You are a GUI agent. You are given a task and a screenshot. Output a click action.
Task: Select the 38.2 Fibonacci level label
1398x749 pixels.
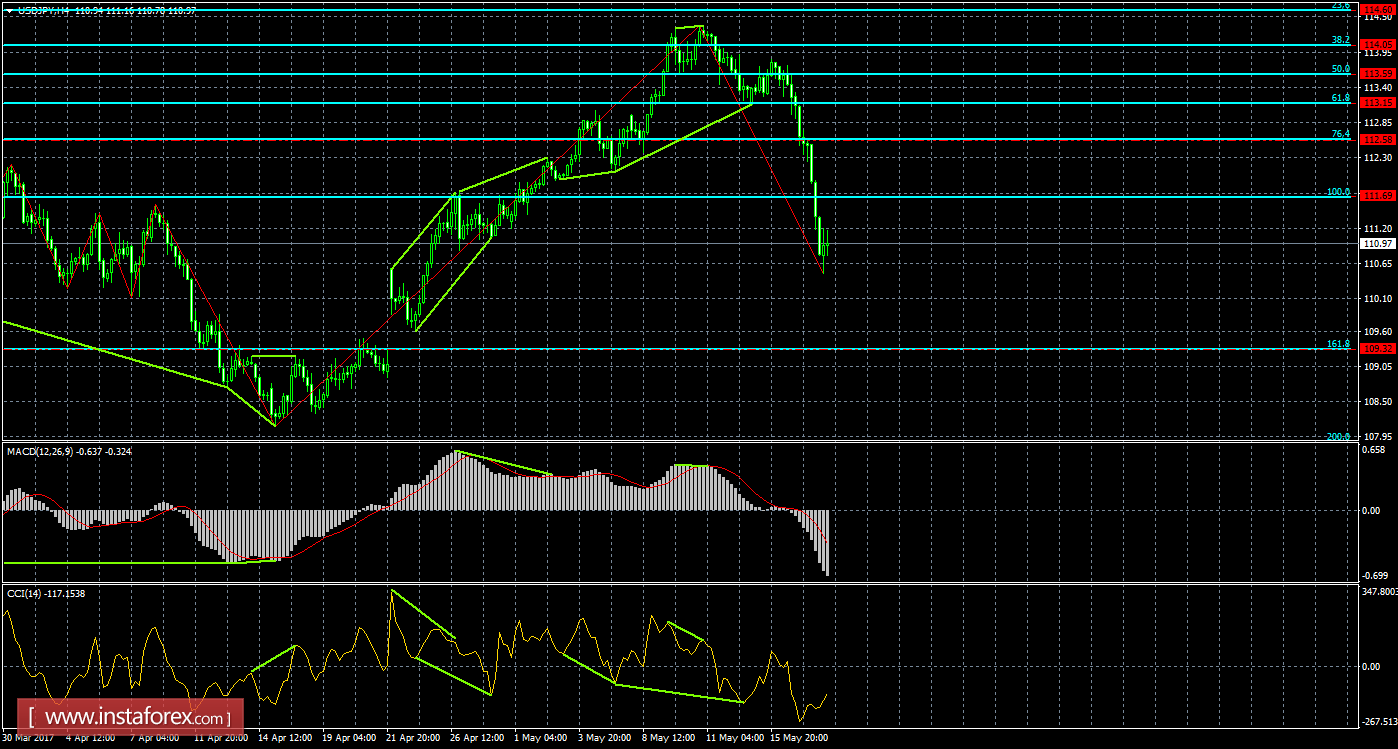coord(1341,40)
